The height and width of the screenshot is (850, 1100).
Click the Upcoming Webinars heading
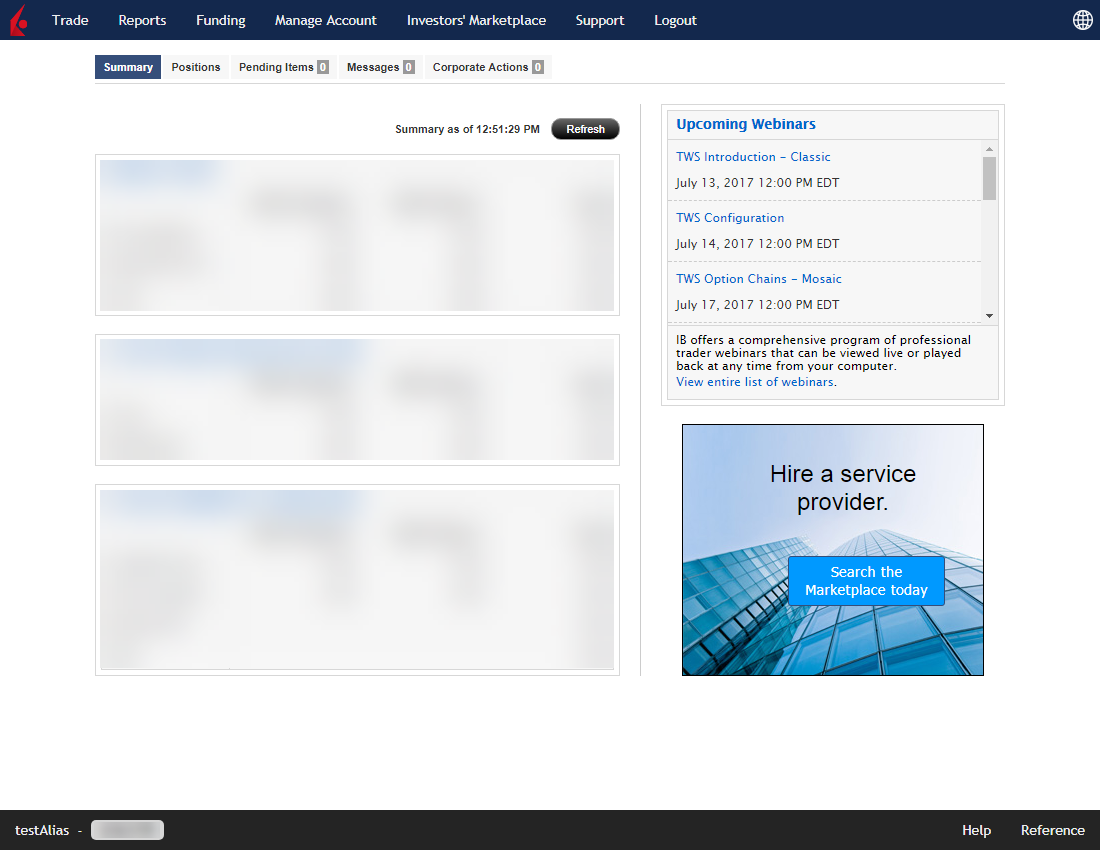(746, 124)
